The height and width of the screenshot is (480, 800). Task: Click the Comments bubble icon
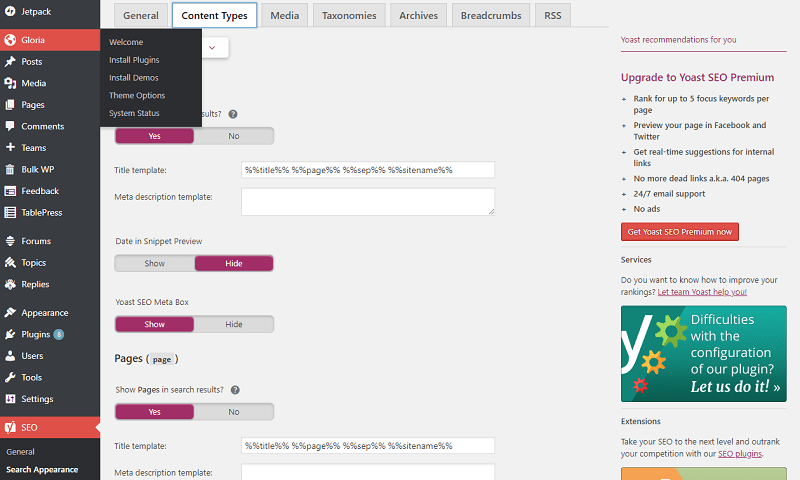coord(10,126)
